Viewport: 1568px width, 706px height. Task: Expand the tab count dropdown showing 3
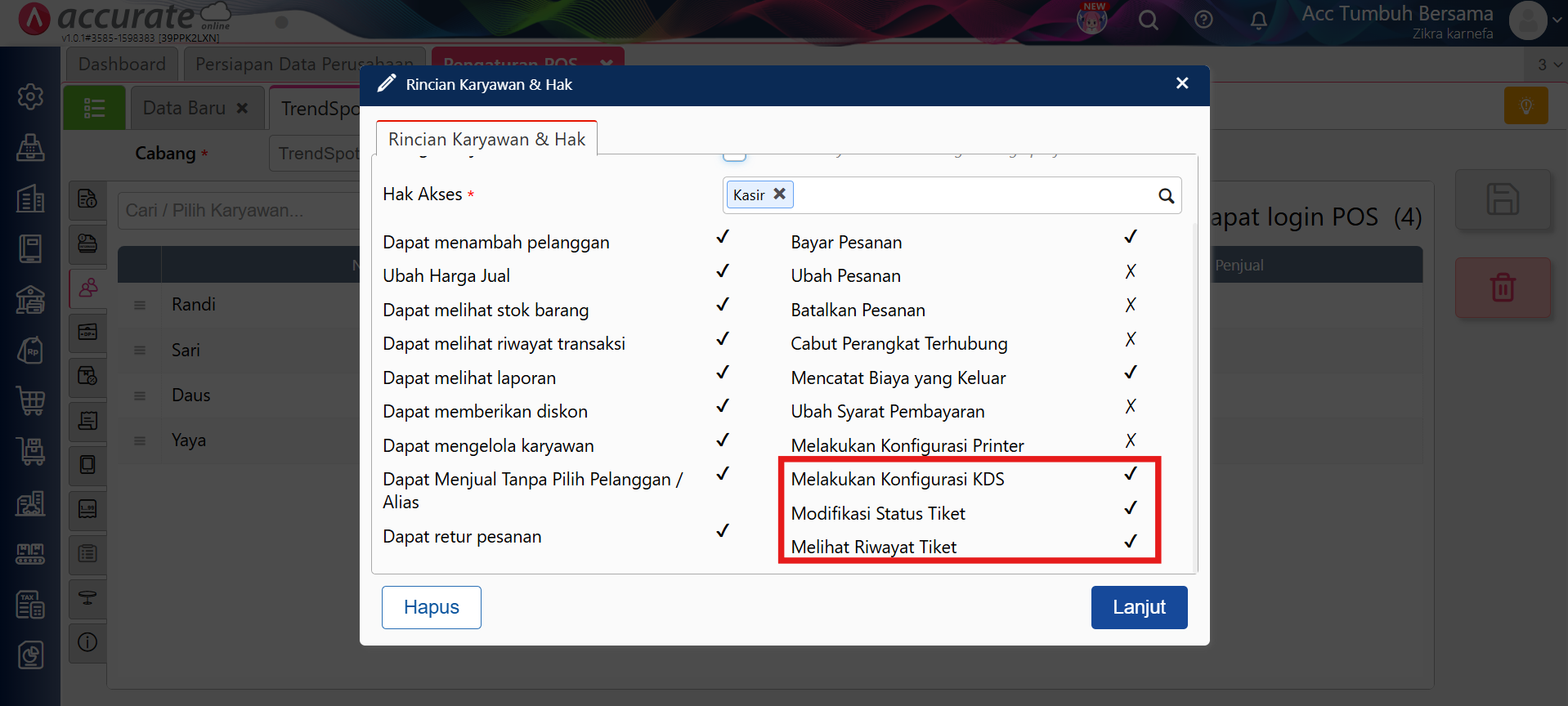(x=1548, y=65)
